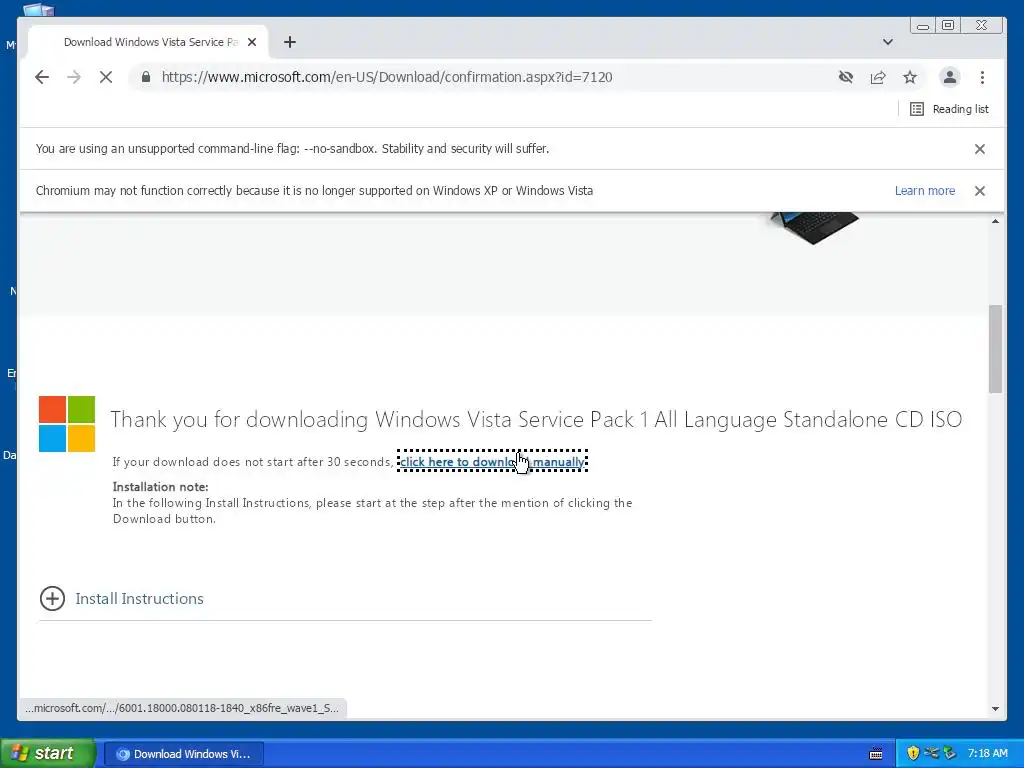Open the Windows start menu

pos(47,753)
